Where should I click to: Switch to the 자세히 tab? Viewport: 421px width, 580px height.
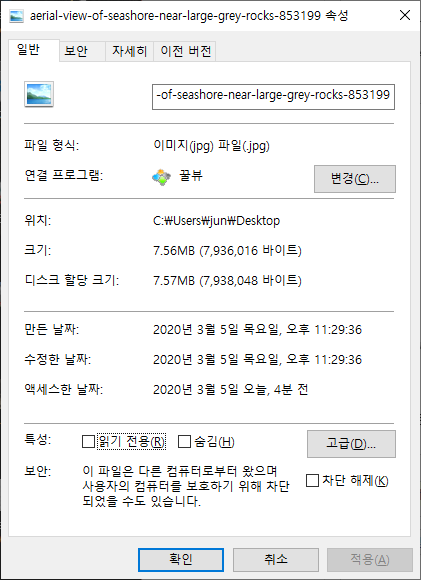pyautogui.click(x=129, y=51)
